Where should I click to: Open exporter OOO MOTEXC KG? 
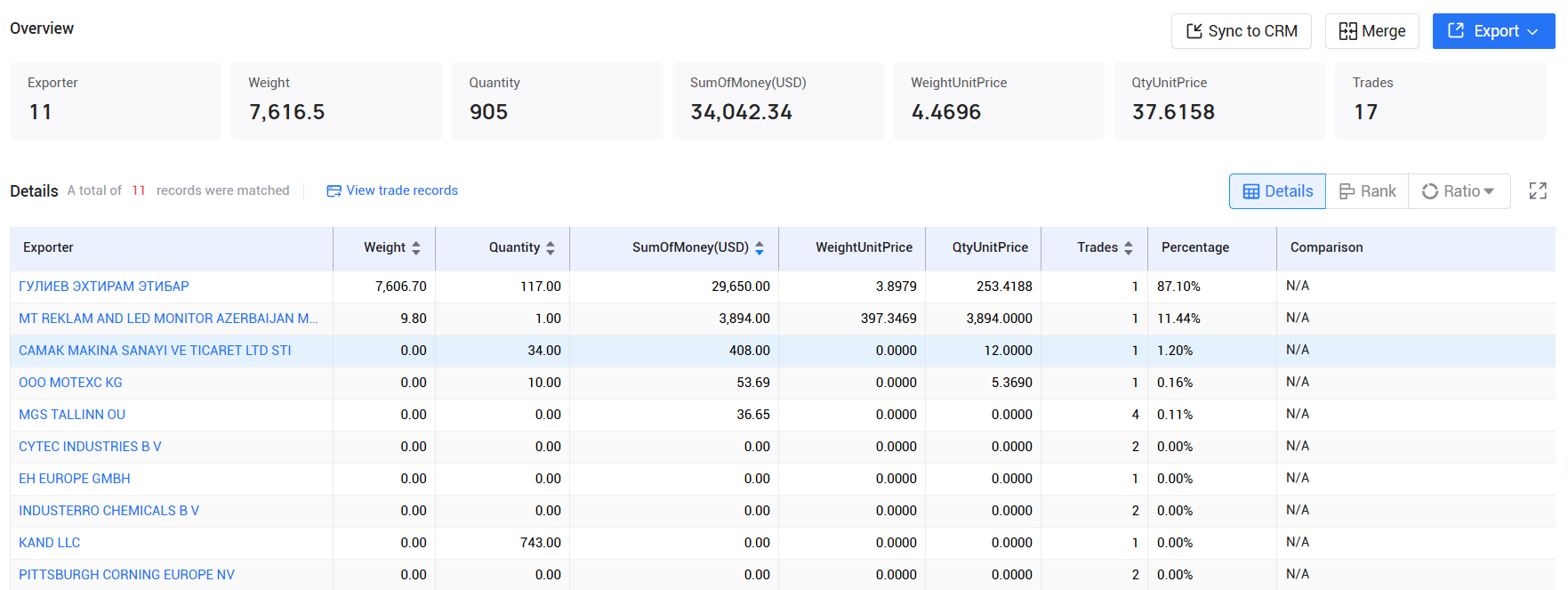click(70, 383)
